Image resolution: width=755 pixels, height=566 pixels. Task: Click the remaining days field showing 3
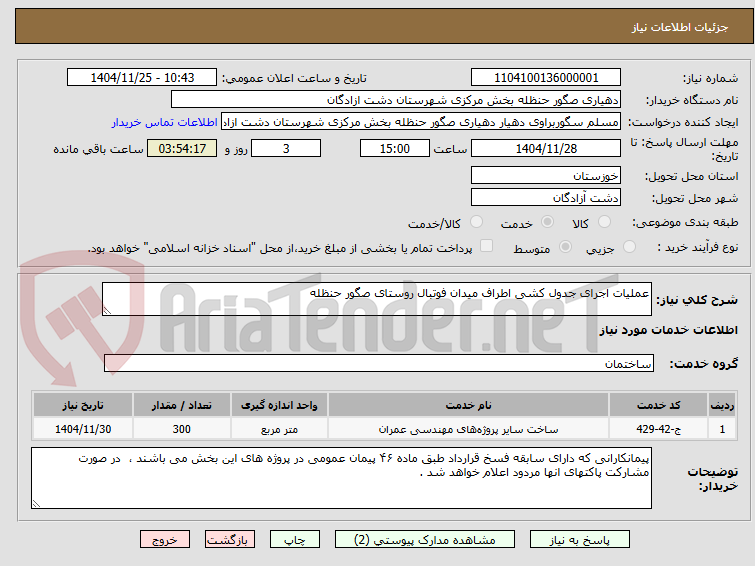click(x=286, y=148)
